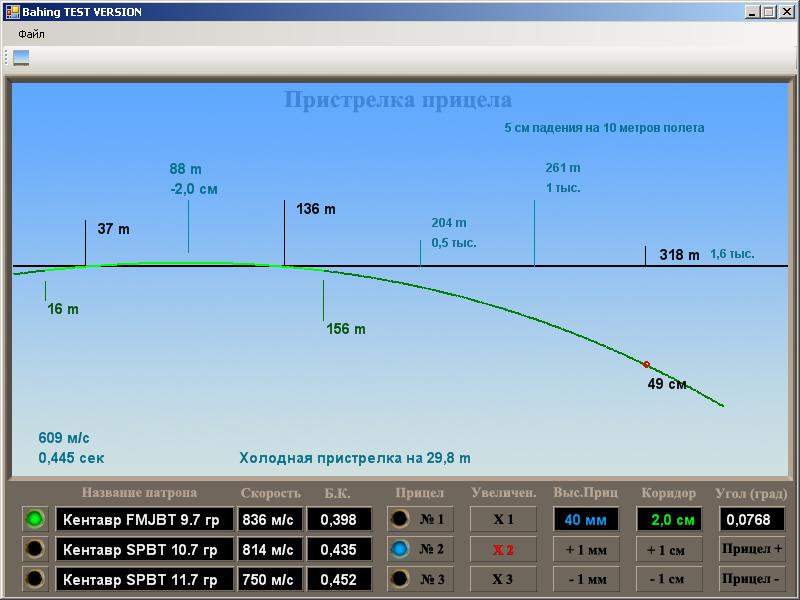Viewport: 800px width, 600px height.
Task: Open the Файл menu
Action: click(x=31, y=34)
